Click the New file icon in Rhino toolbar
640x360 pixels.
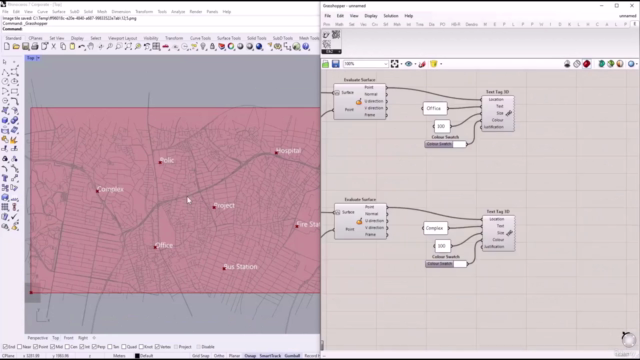[x=7, y=47]
